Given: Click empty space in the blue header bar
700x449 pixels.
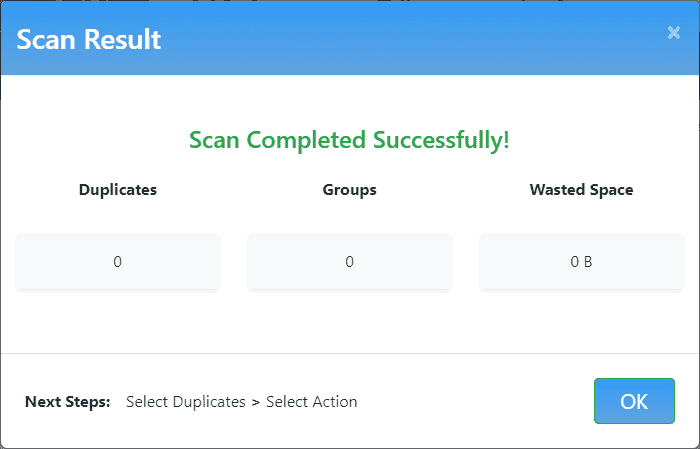Looking at the screenshot, I should (x=400, y=40).
